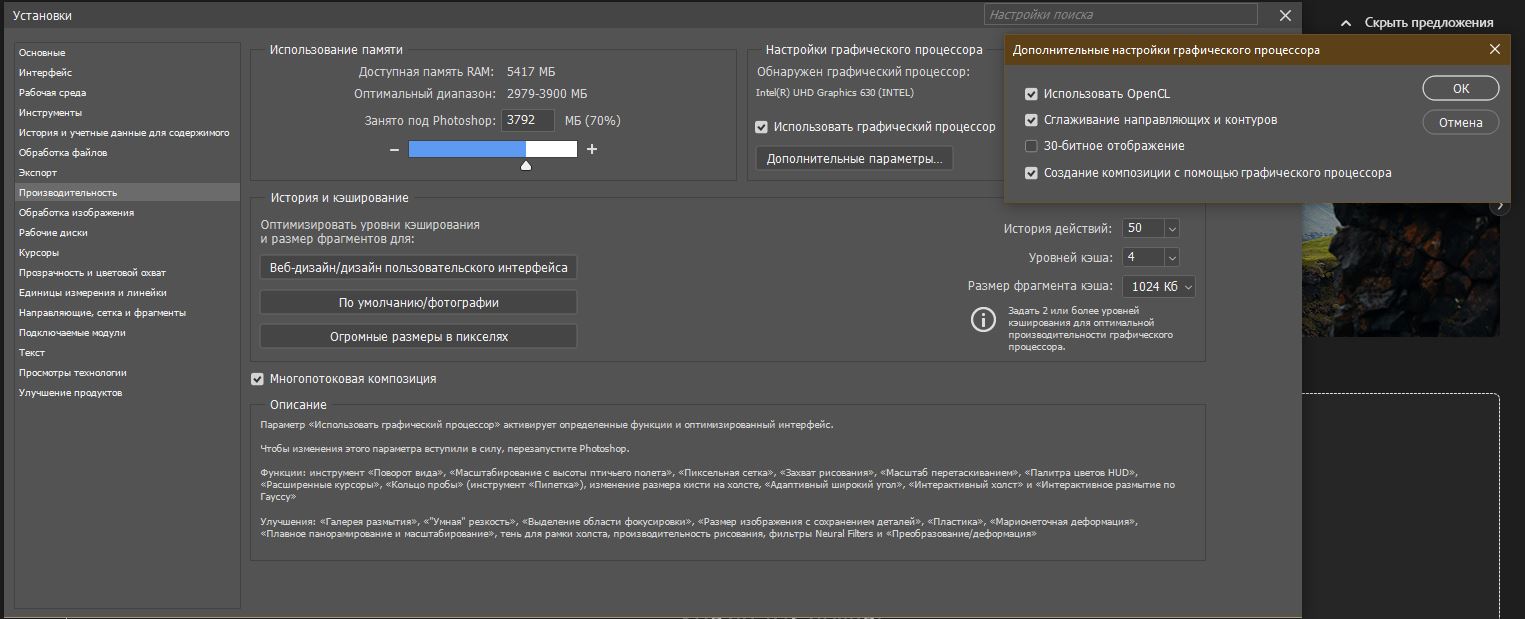Click the Photoshop memory usage slider
This screenshot has width=1525, height=619.
(x=492, y=150)
